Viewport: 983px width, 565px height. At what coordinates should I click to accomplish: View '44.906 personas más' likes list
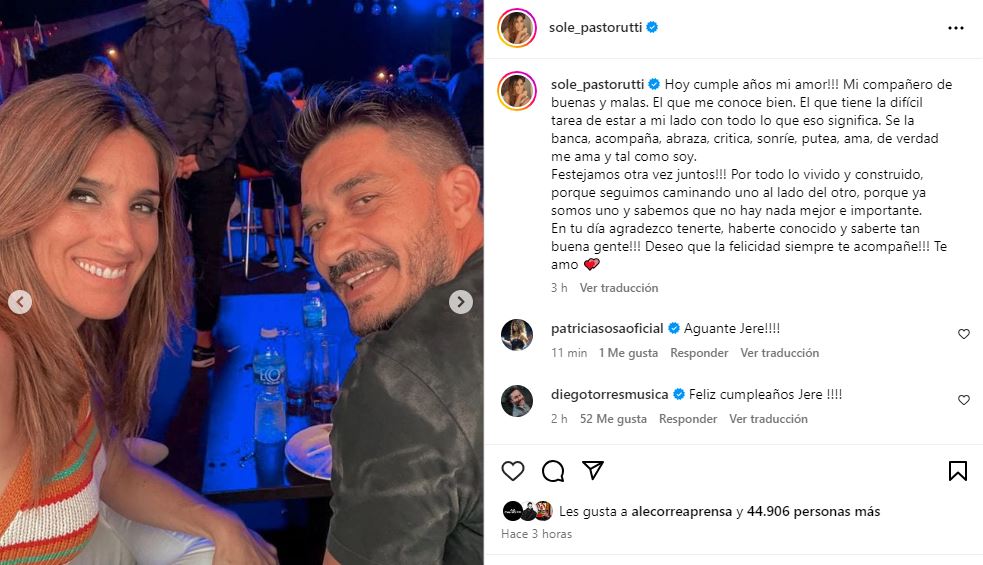(813, 512)
